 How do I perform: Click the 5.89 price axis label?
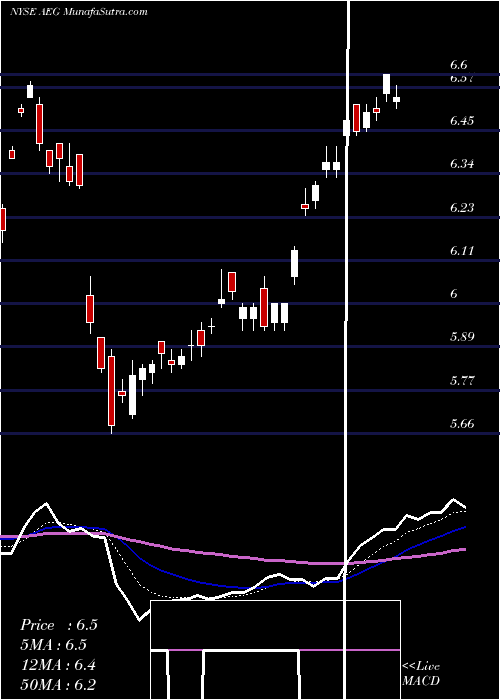coord(462,337)
